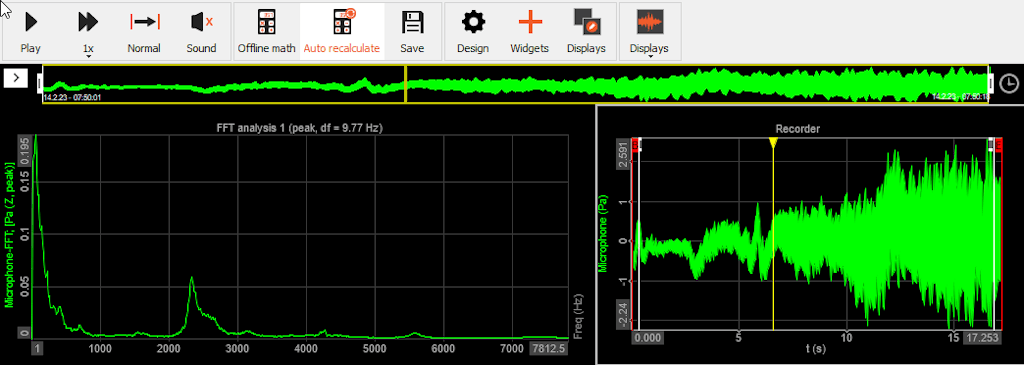Click the left handle of overview strip

point(40,84)
